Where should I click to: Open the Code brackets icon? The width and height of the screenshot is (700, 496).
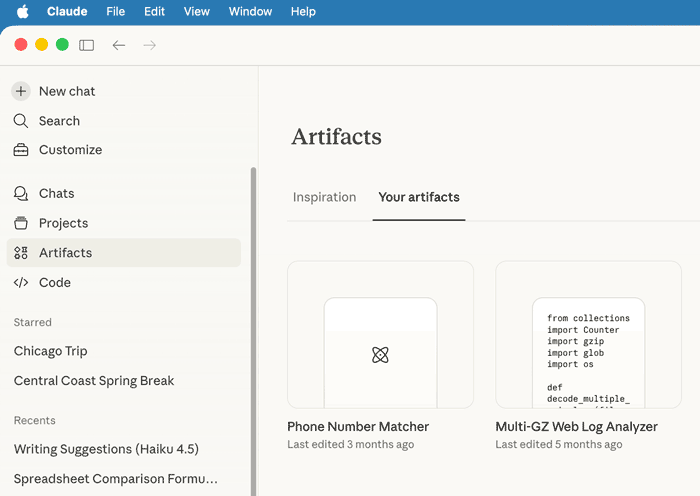21,283
